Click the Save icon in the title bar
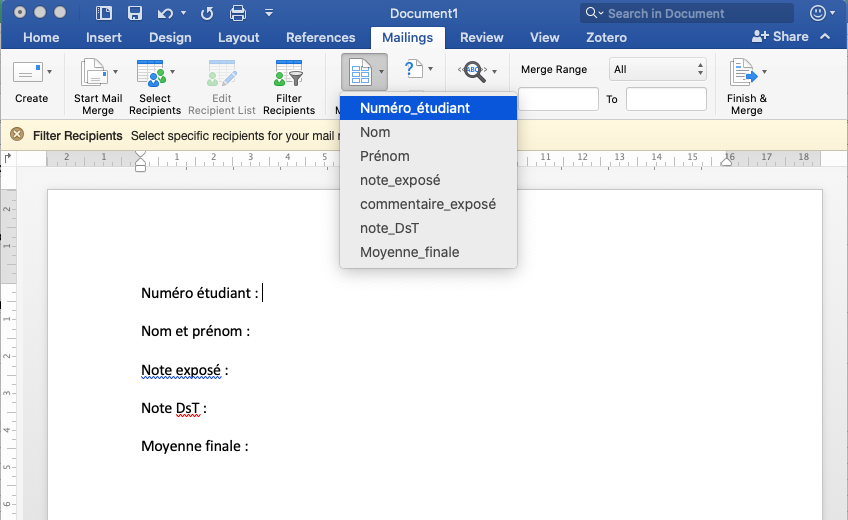848x520 pixels. coord(135,13)
